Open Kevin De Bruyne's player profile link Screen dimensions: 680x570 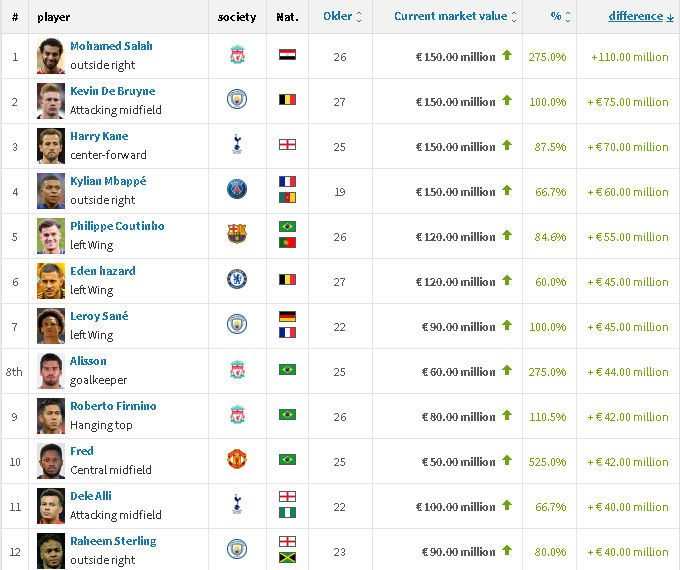pyautogui.click(x=113, y=91)
